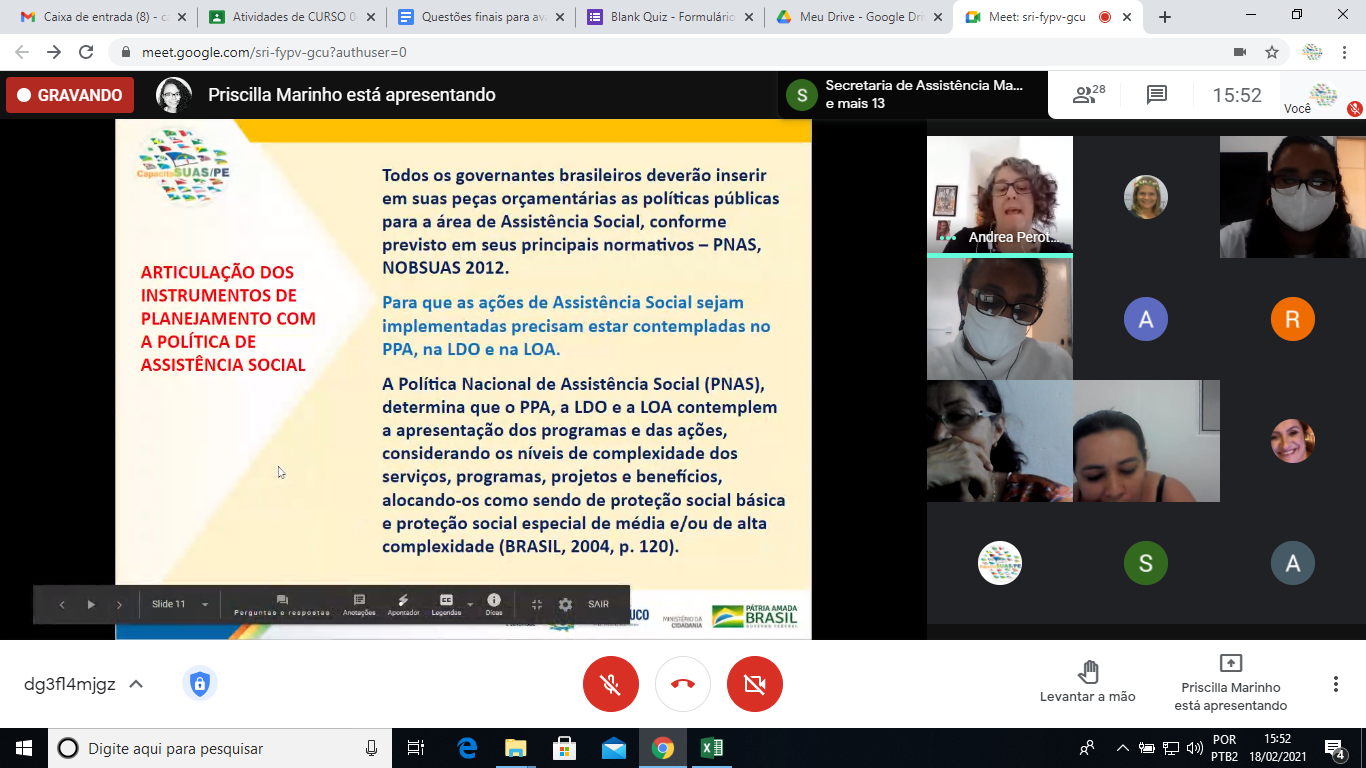Screen dimensions: 1366x768
Task: Open the slideshow settings gear
Action: tap(565, 605)
